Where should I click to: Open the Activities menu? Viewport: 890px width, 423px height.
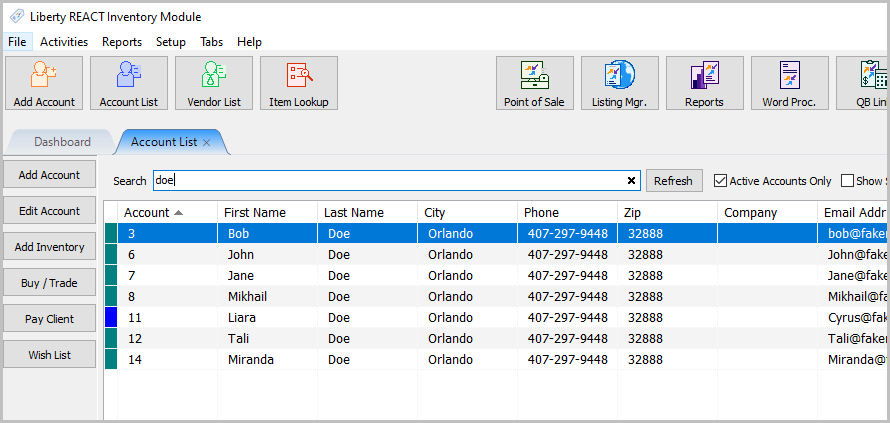(x=64, y=42)
